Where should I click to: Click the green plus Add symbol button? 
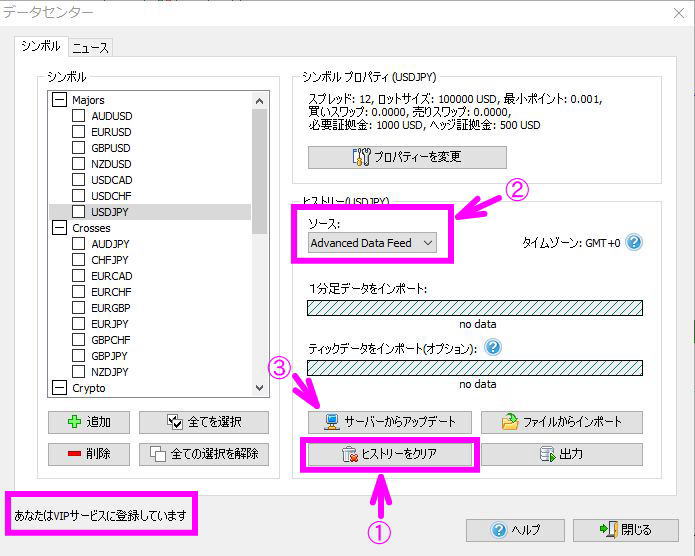click(x=89, y=422)
